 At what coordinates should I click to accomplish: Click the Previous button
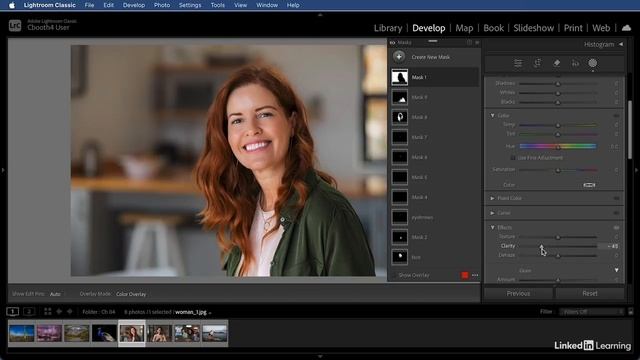[518, 293]
